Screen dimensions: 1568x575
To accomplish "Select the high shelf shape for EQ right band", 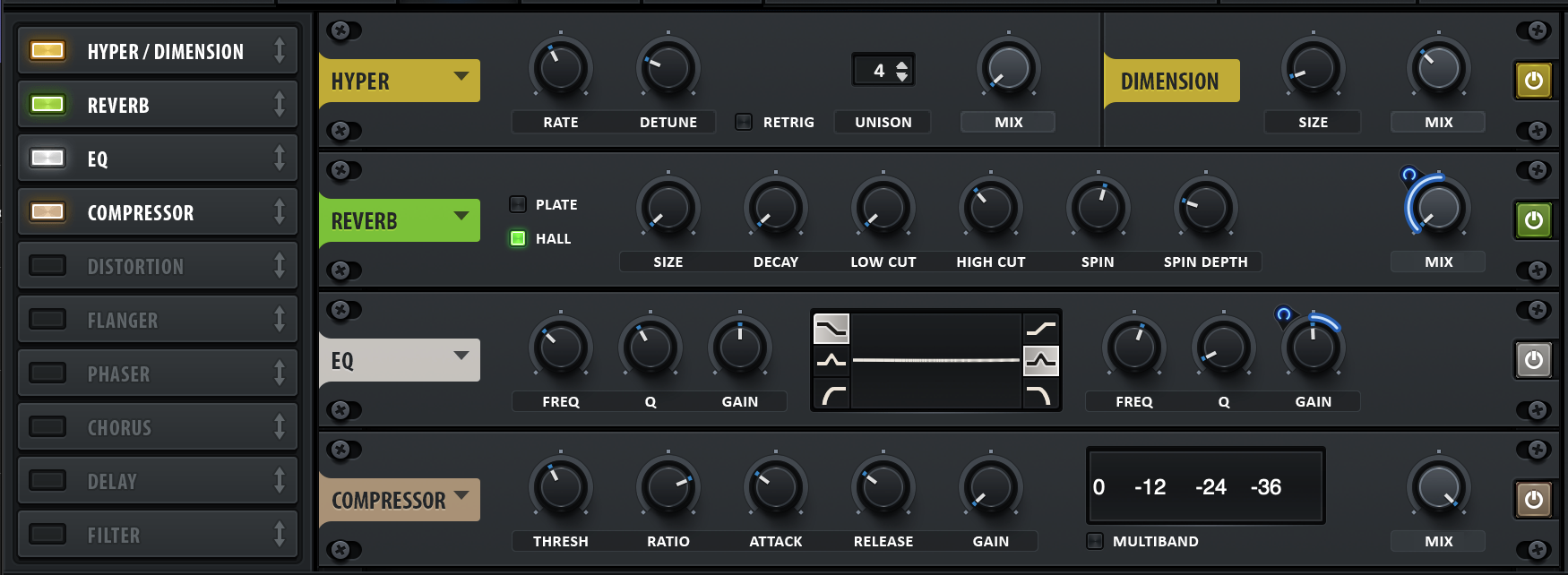I will coord(1041,329).
